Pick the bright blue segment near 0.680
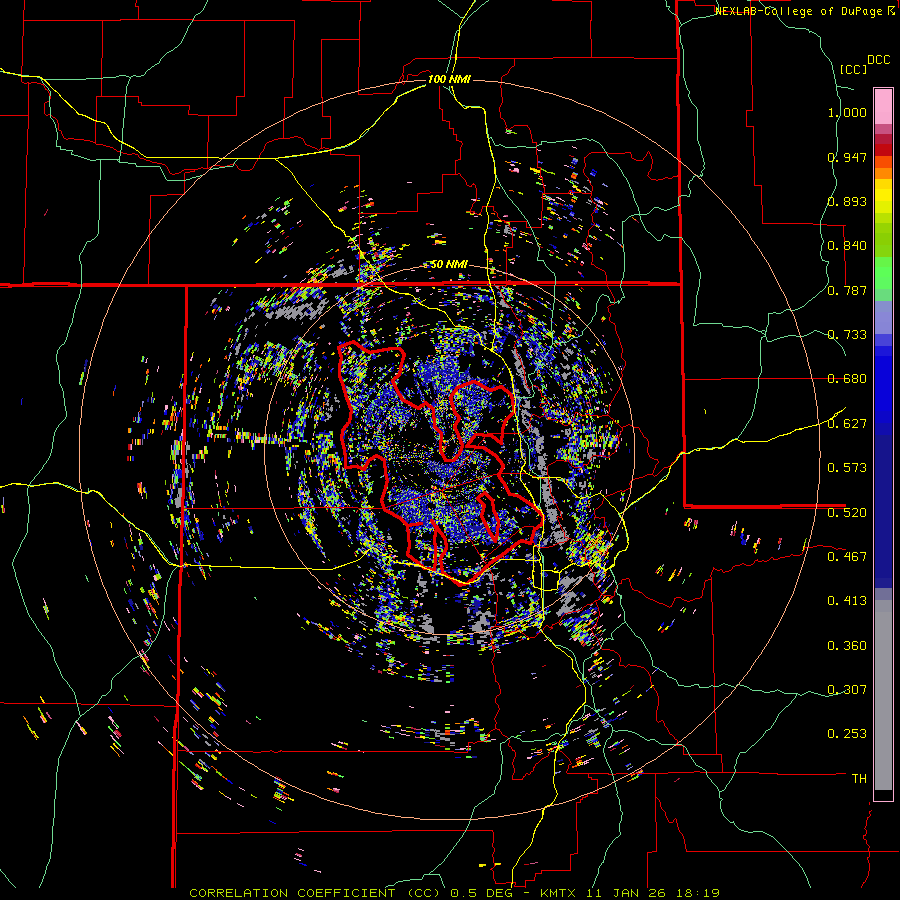 click(x=883, y=385)
